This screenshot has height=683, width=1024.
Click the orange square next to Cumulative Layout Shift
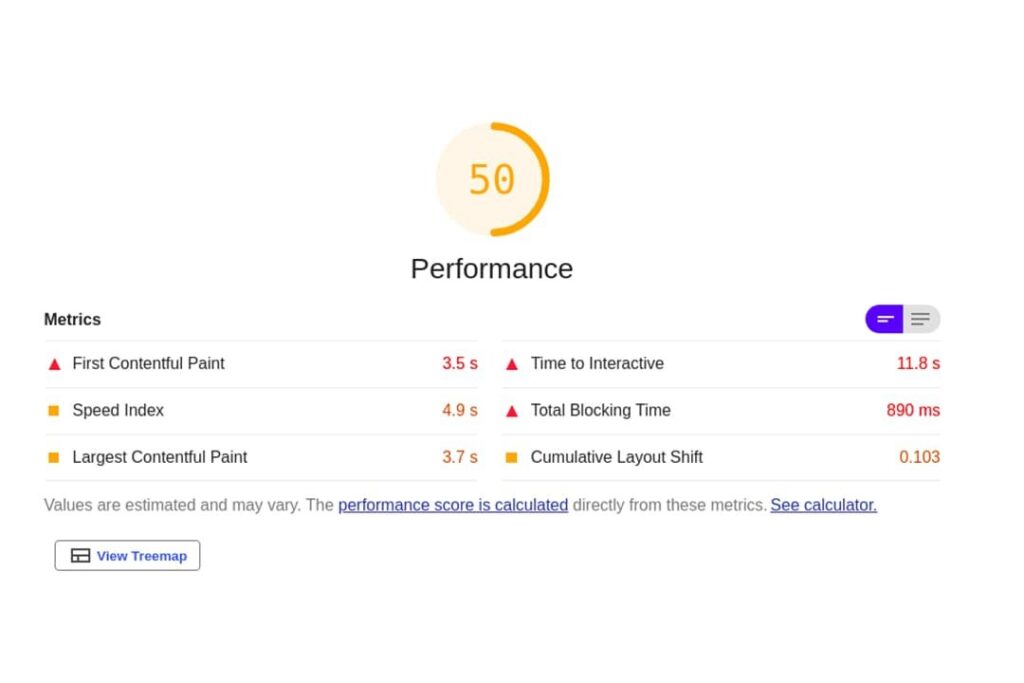click(512, 457)
